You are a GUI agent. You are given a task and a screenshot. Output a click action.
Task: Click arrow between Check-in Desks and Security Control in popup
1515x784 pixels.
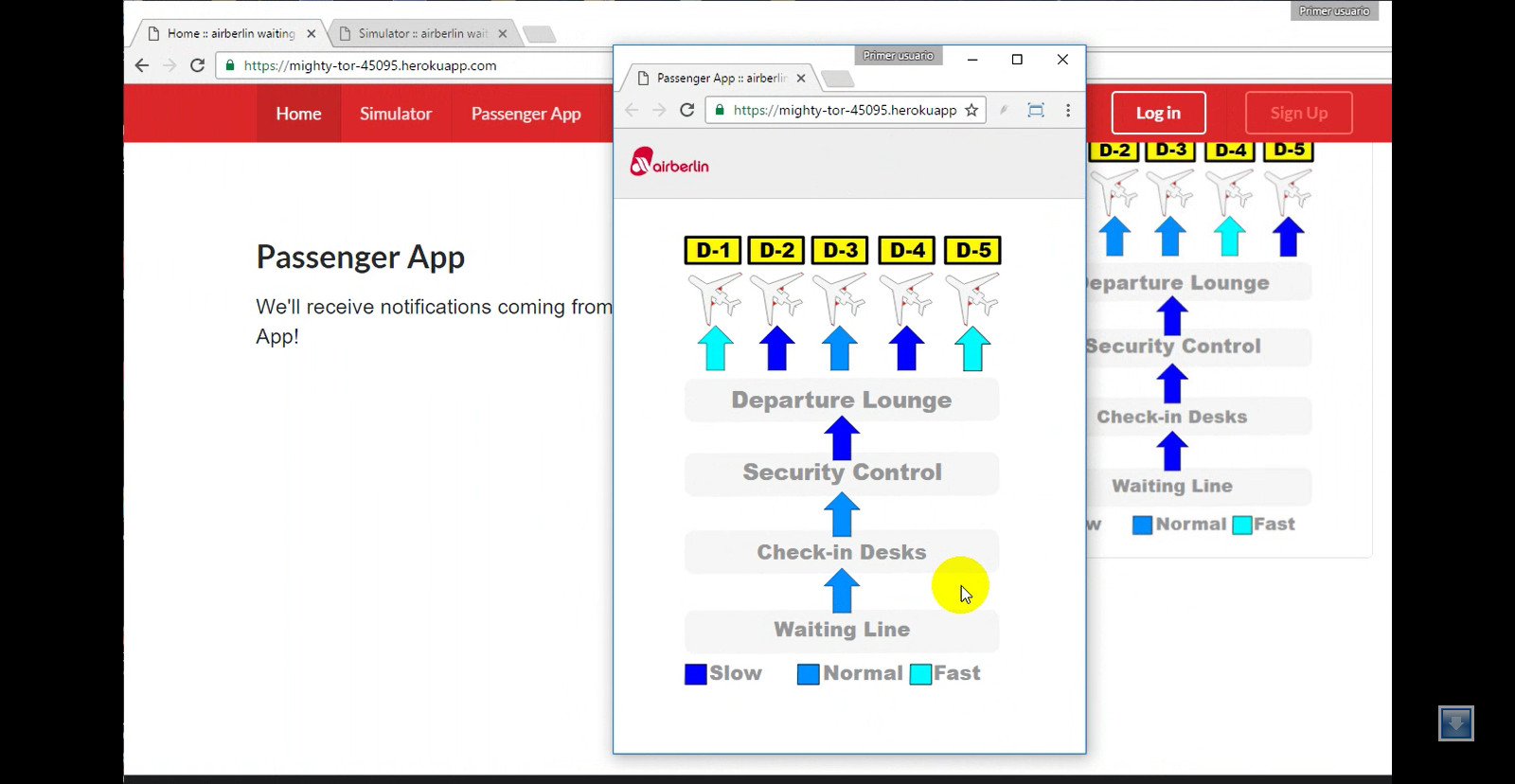coord(842,514)
